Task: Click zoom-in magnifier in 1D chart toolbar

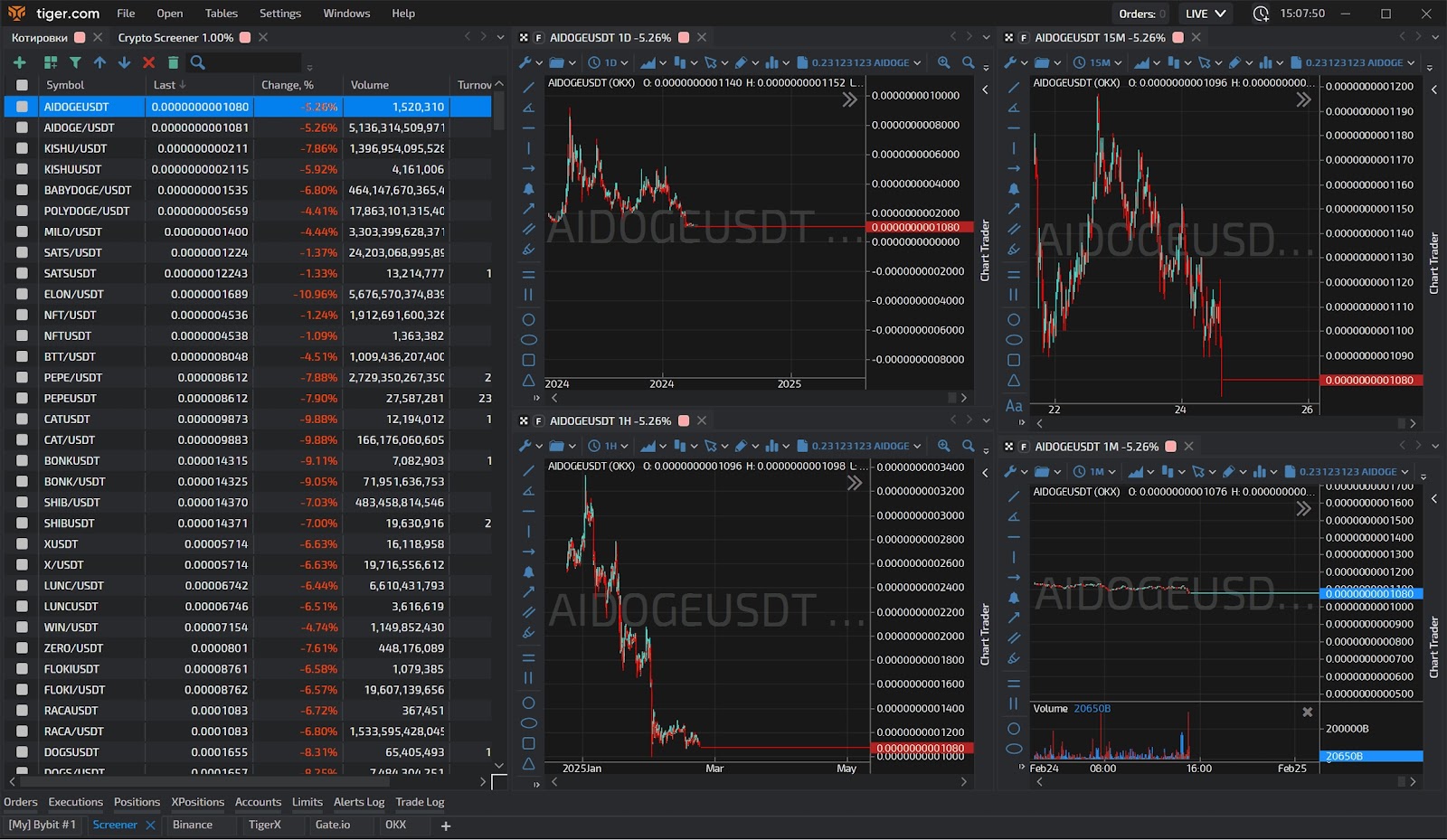Action: [x=944, y=62]
